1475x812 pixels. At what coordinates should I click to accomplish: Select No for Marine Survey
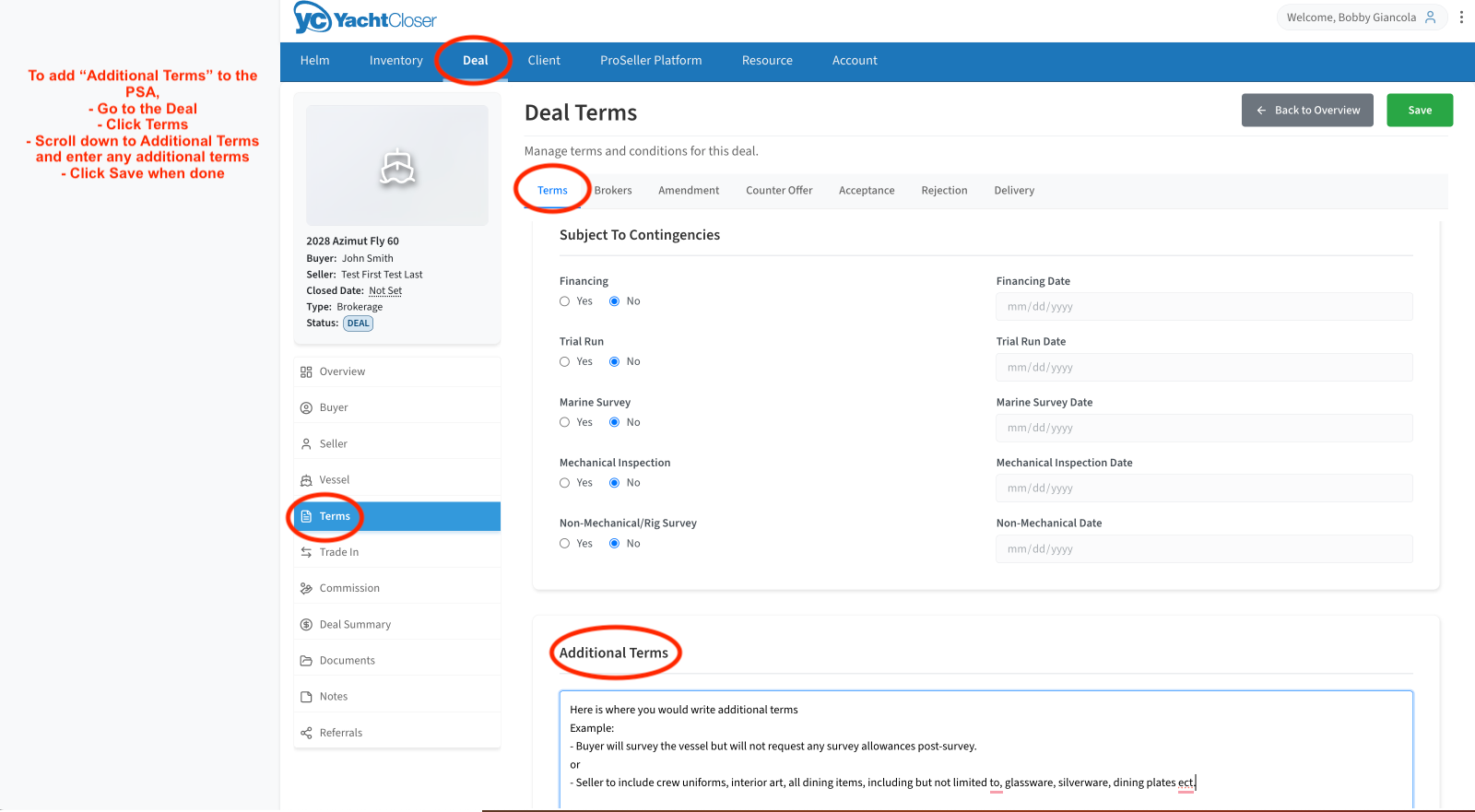614,422
